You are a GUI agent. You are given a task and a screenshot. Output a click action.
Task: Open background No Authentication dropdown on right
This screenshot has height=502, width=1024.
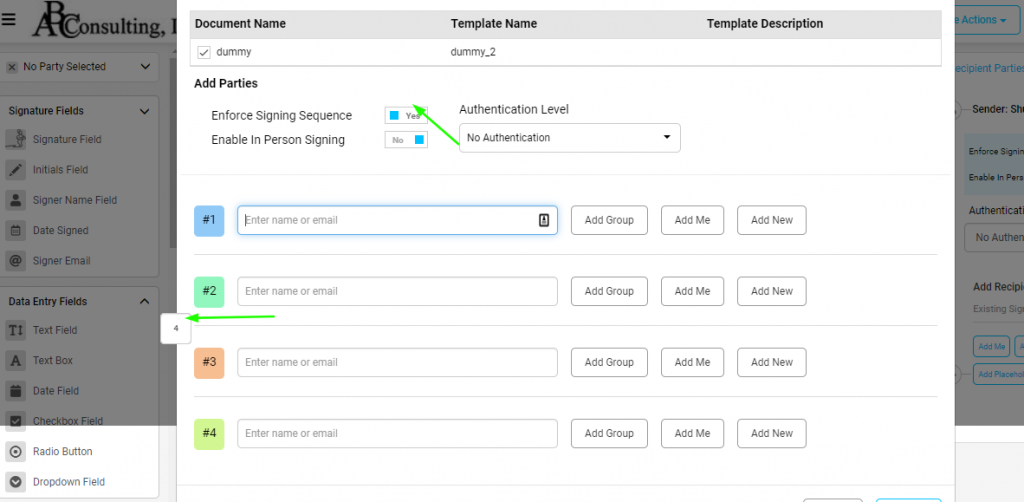click(x=994, y=238)
